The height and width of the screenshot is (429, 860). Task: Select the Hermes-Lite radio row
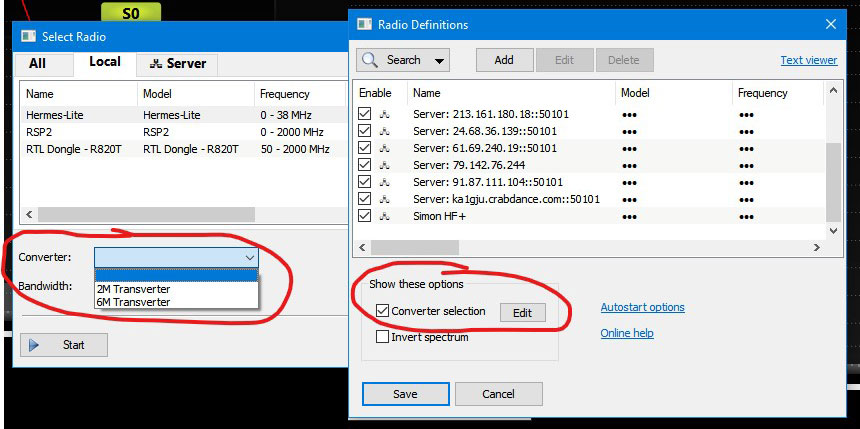click(x=55, y=115)
